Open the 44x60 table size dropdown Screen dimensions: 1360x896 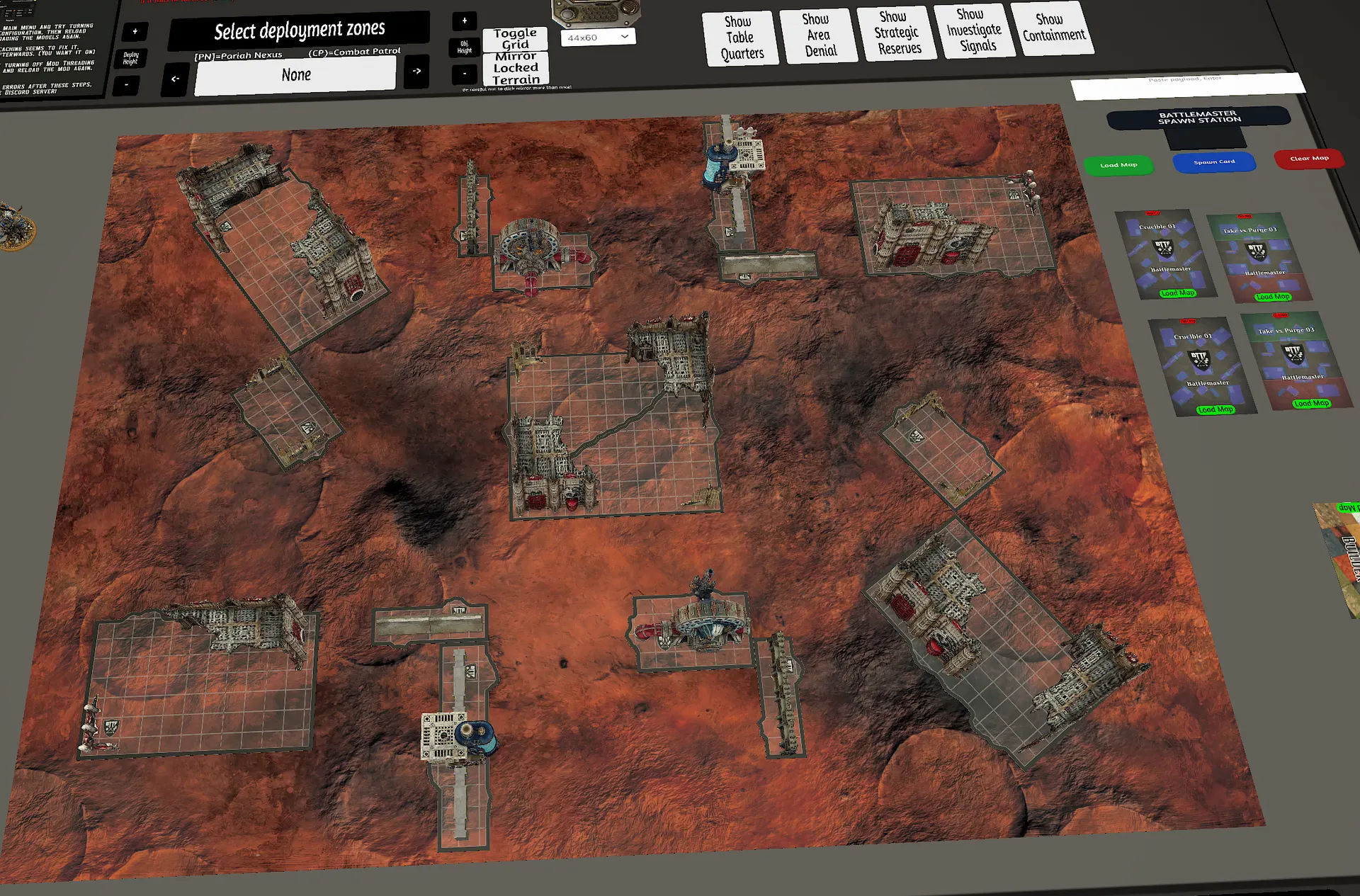tap(598, 38)
